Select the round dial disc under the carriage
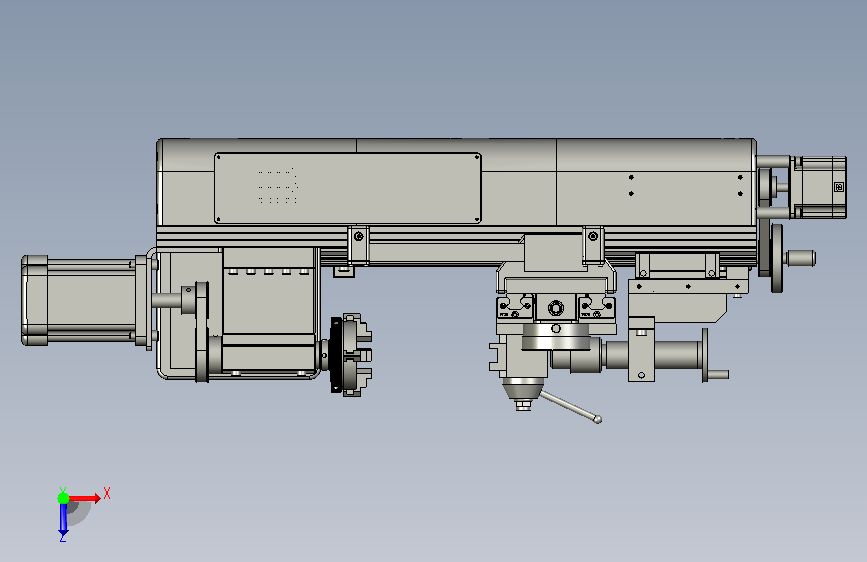867x562 pixels. (556, 337)
